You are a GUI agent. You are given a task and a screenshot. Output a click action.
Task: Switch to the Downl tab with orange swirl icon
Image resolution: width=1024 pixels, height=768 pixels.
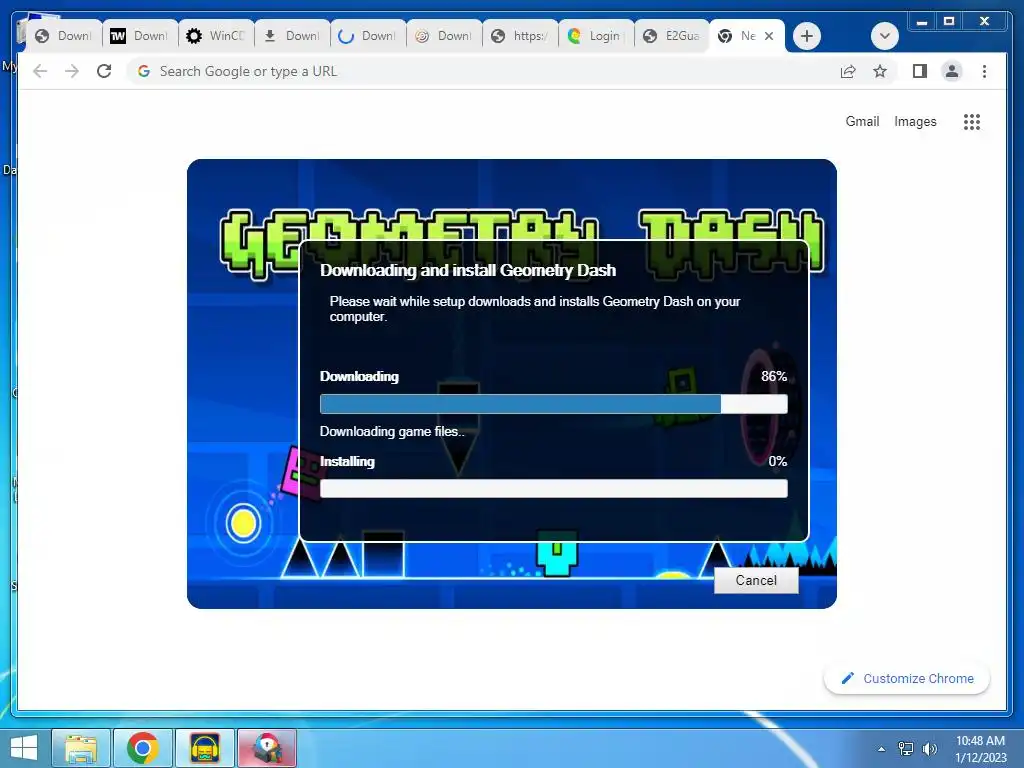443,36
